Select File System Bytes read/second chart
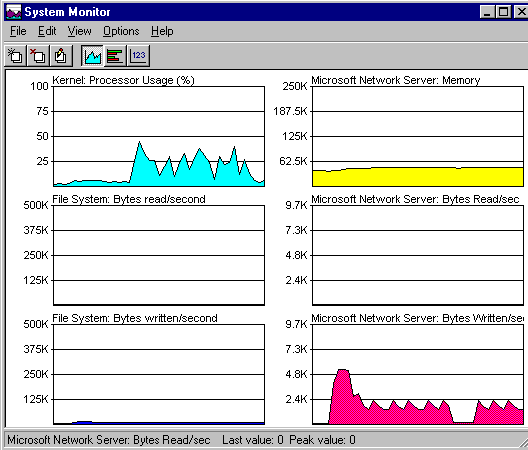The image size is (528, 450). tap(159, 255)
